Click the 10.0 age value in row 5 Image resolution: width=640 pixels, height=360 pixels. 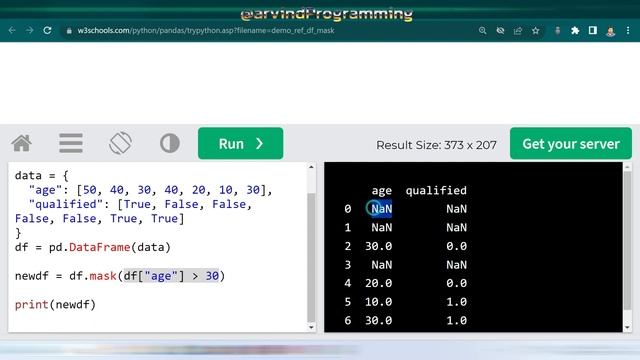click(x=378, y=302)
